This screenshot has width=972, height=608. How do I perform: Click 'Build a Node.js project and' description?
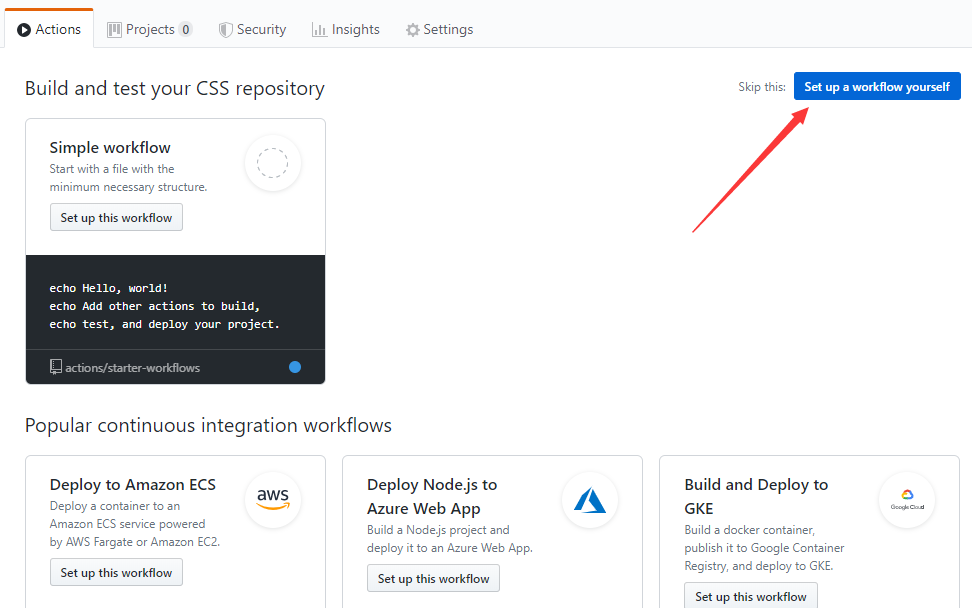click(x=438, y=530)
